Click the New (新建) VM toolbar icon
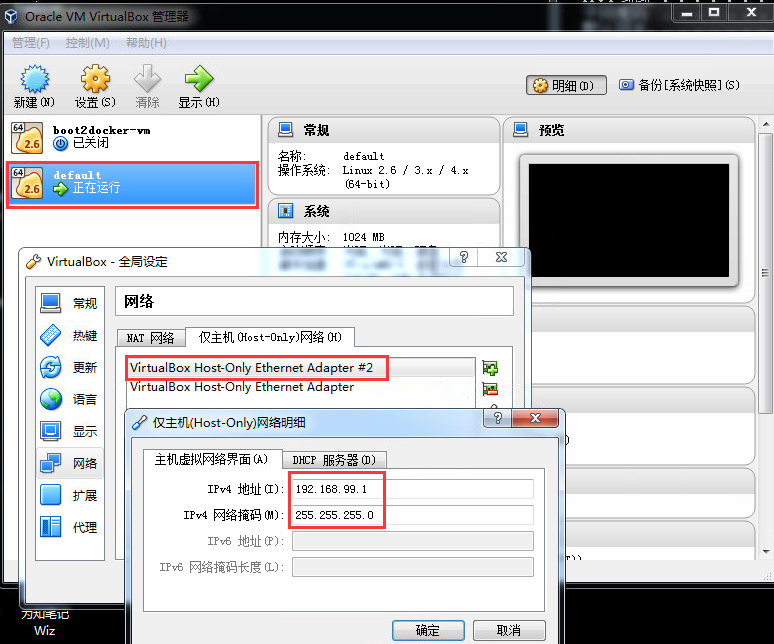The width and height of the screenshot is (774, 644). point(34,78)
